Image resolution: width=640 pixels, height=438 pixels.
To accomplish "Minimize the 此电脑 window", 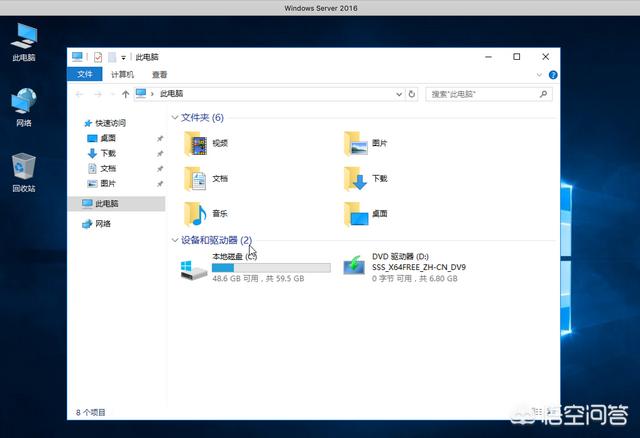I will 488,57.
